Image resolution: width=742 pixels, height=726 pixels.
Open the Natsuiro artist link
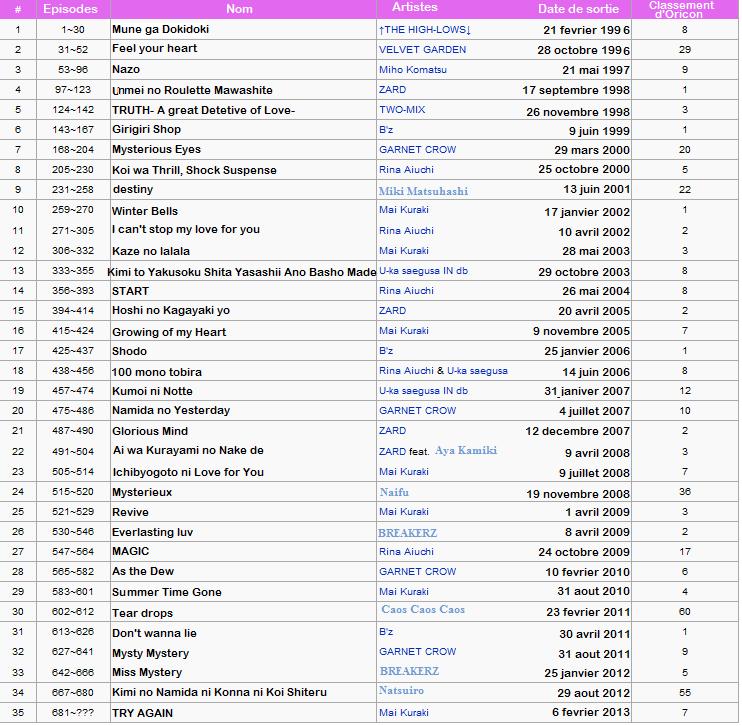[401, 691]
